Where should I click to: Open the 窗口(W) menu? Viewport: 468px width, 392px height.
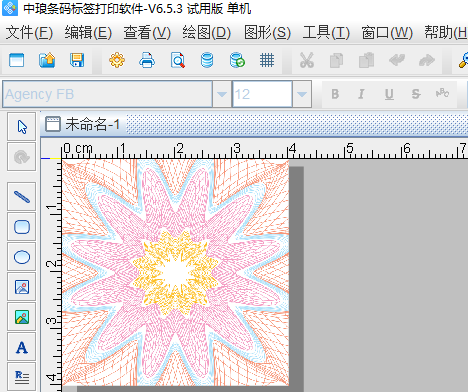[387, 33]
